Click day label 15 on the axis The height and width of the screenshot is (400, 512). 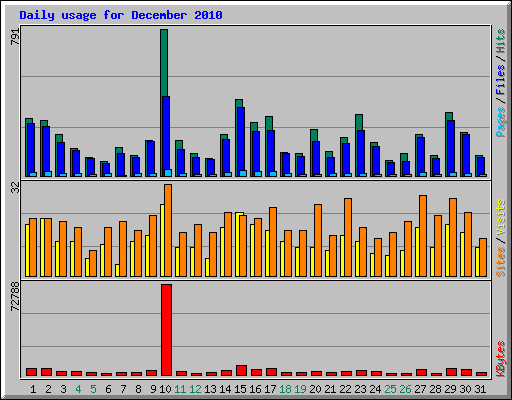[x=240, y=389]
